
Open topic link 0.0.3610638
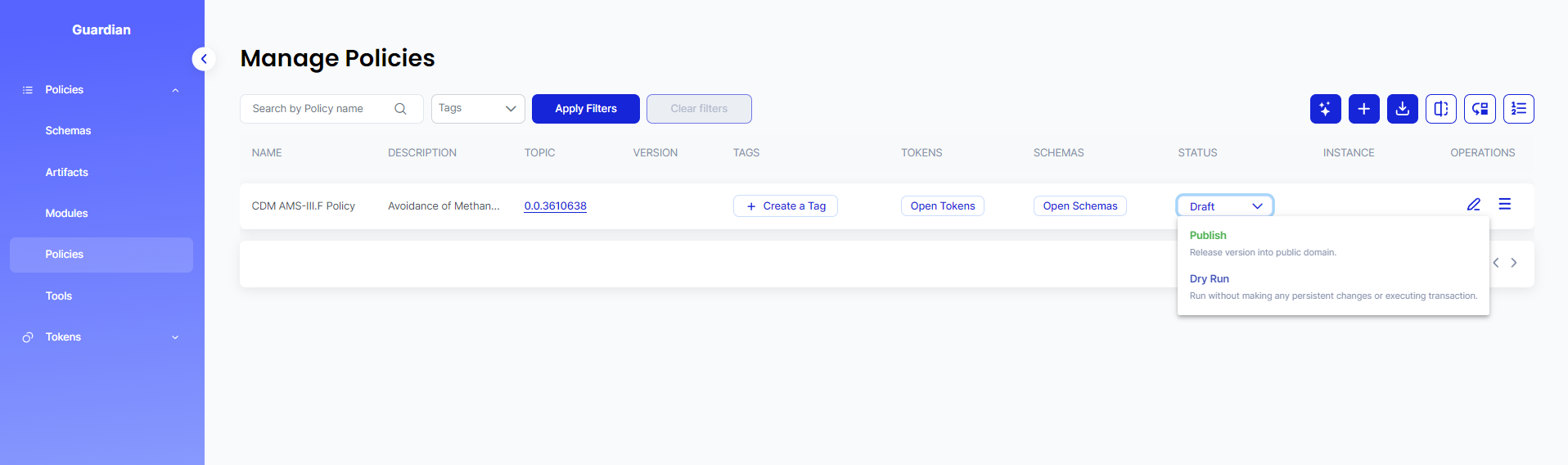coord(555,206)
